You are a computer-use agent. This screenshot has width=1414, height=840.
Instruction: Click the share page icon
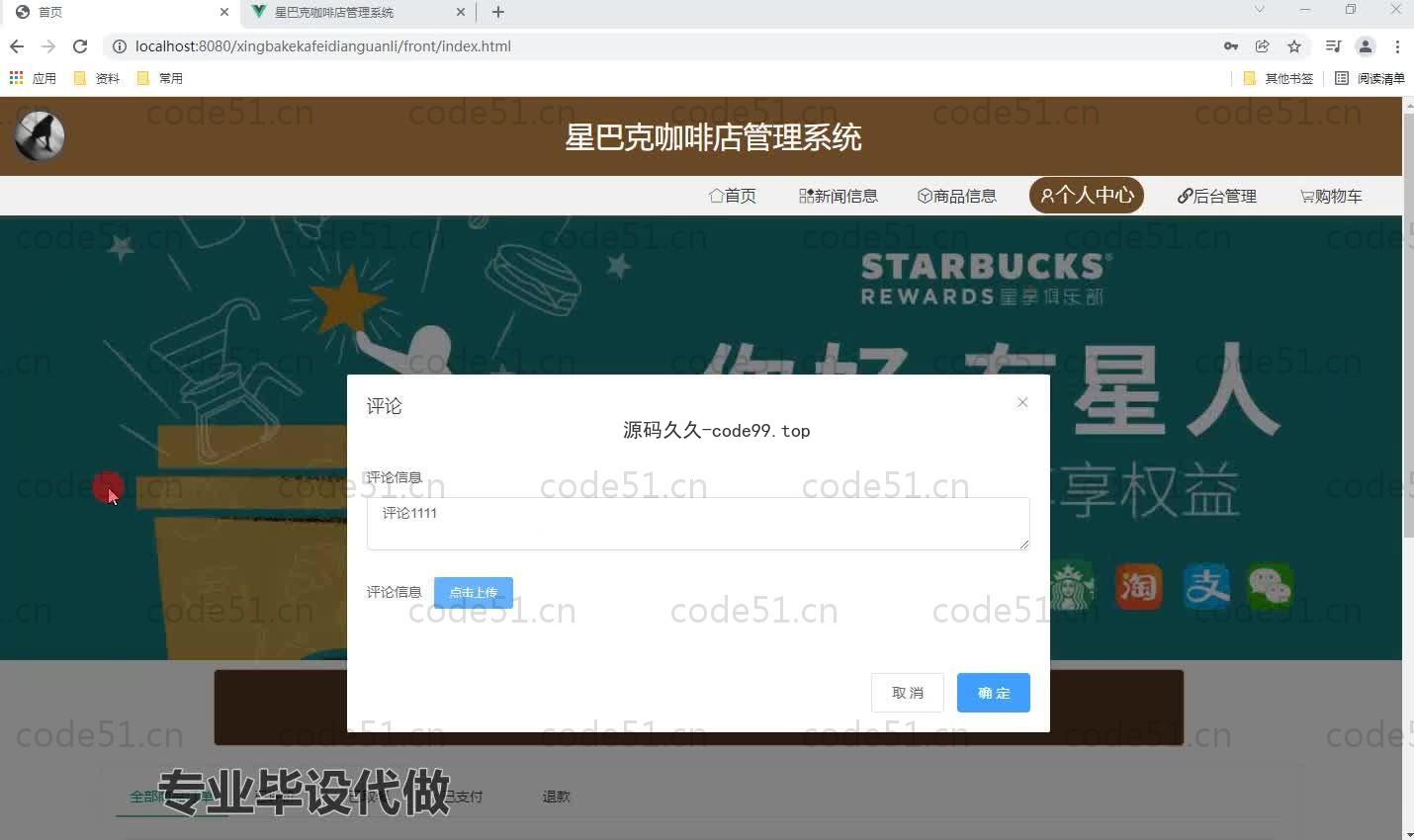(x=1263, y=46)
